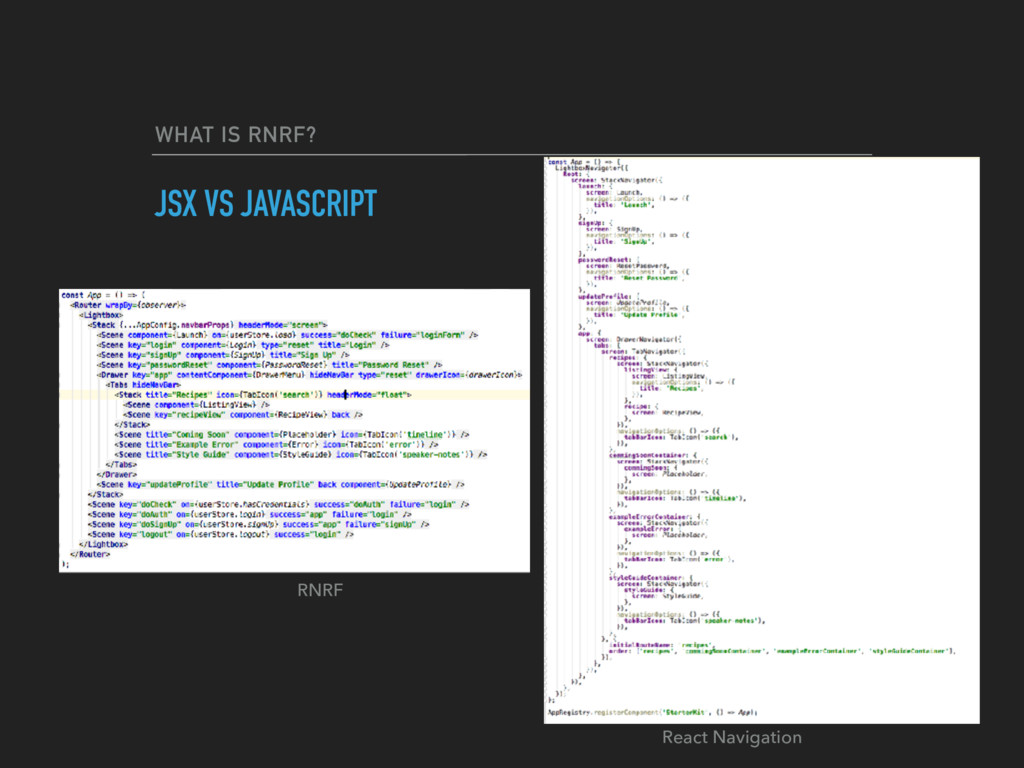Image resolution: width=1024 pixels, height=768 pixels.
Task: Click the 'RNRF' caption under left code
Action: point(319,590)
